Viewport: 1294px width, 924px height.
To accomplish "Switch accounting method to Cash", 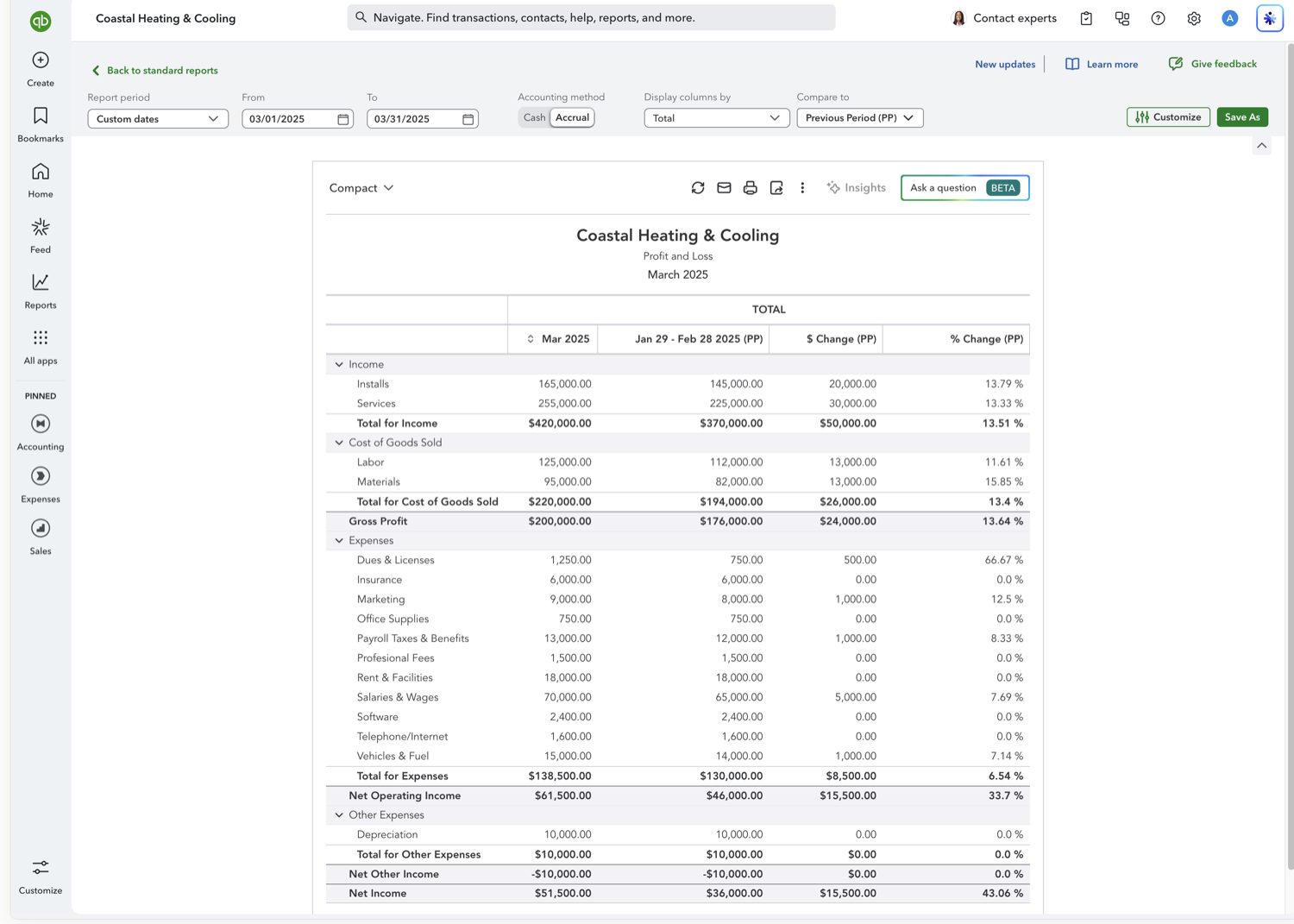I will coord(534,118).
